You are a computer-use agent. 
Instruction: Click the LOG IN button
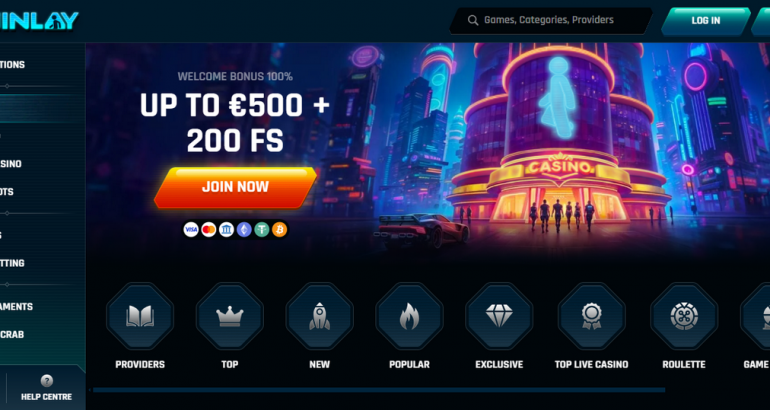706,21
